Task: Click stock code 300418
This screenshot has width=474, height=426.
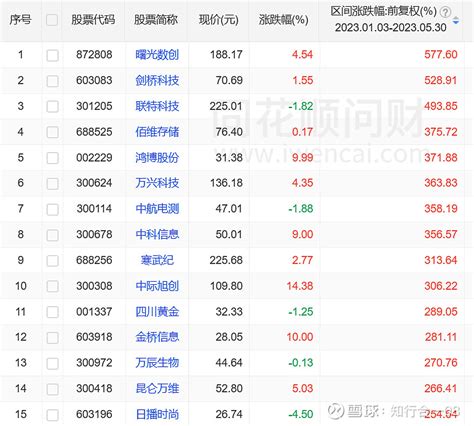Action: pyautogui.click(x=94, y=388)
